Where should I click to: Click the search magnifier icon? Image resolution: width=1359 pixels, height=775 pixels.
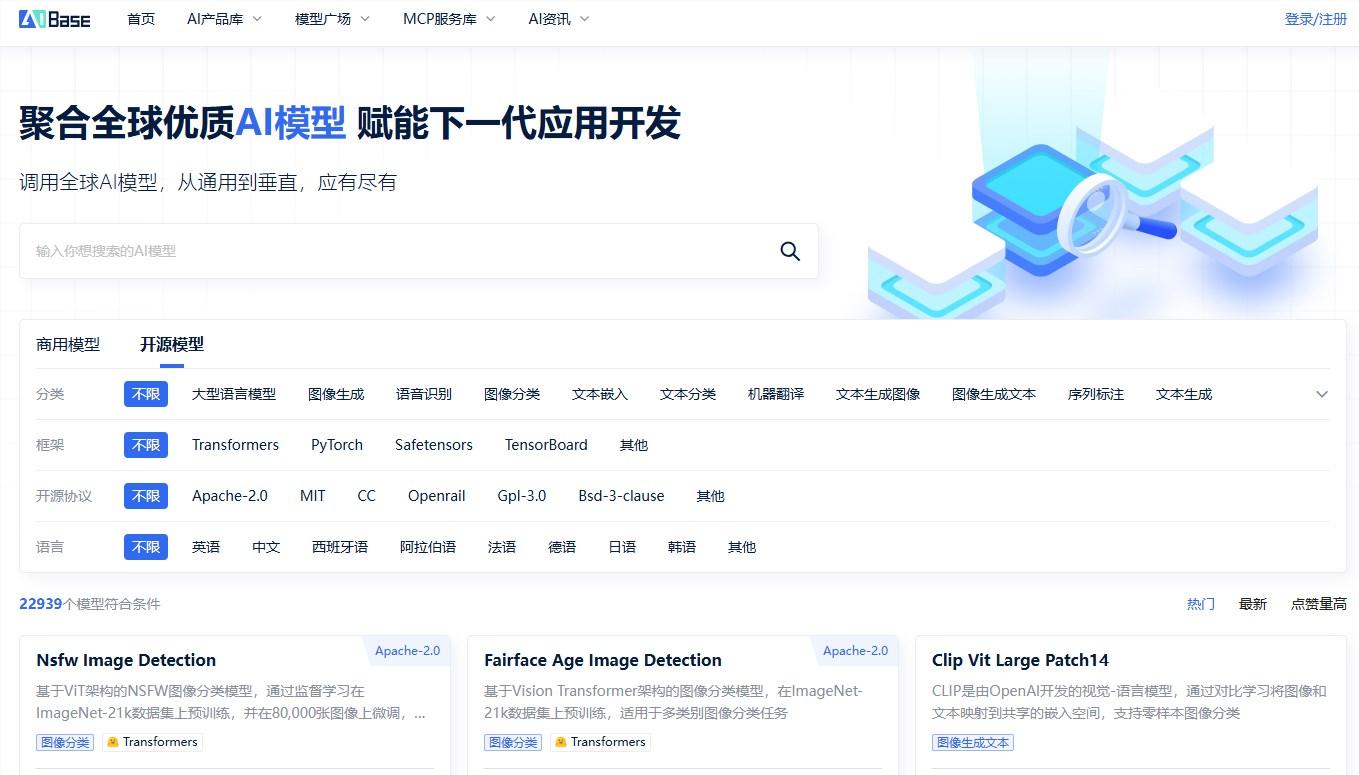point(789,251)
